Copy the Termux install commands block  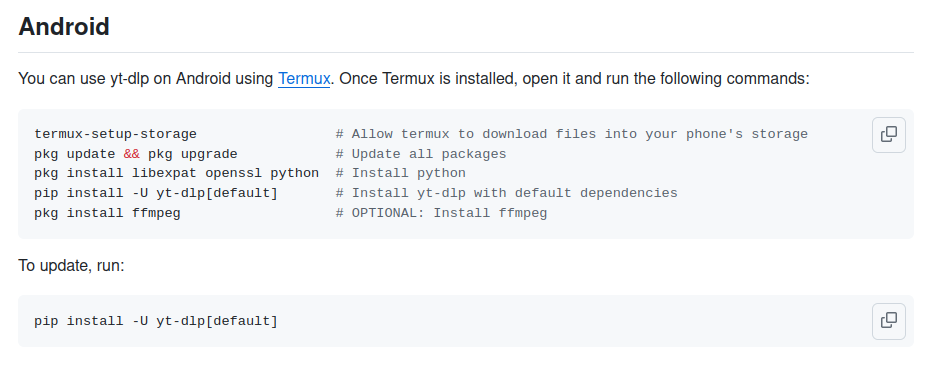[x=888, y=134]
